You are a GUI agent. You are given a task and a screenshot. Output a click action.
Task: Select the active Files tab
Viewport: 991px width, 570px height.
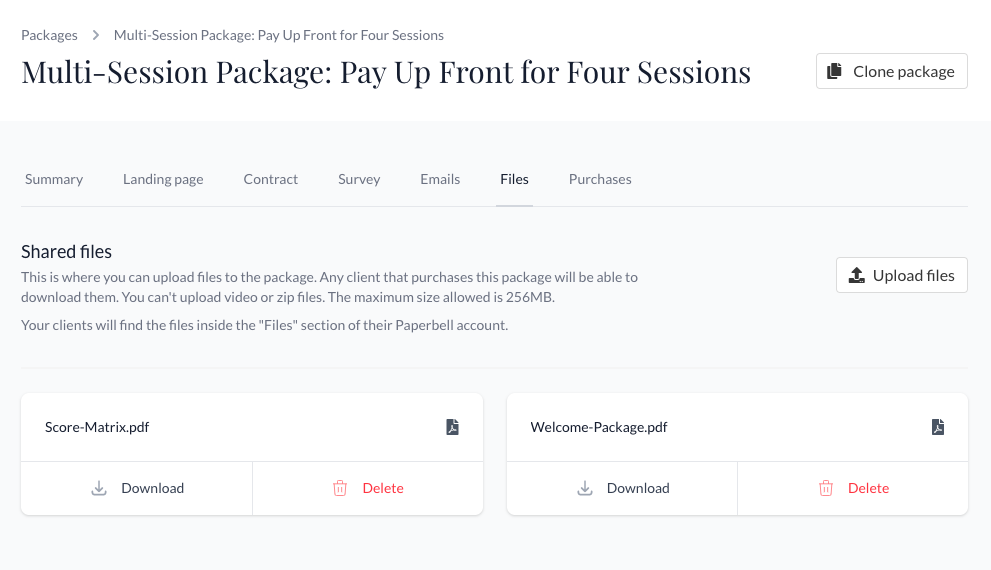click(x=514, y=179)
